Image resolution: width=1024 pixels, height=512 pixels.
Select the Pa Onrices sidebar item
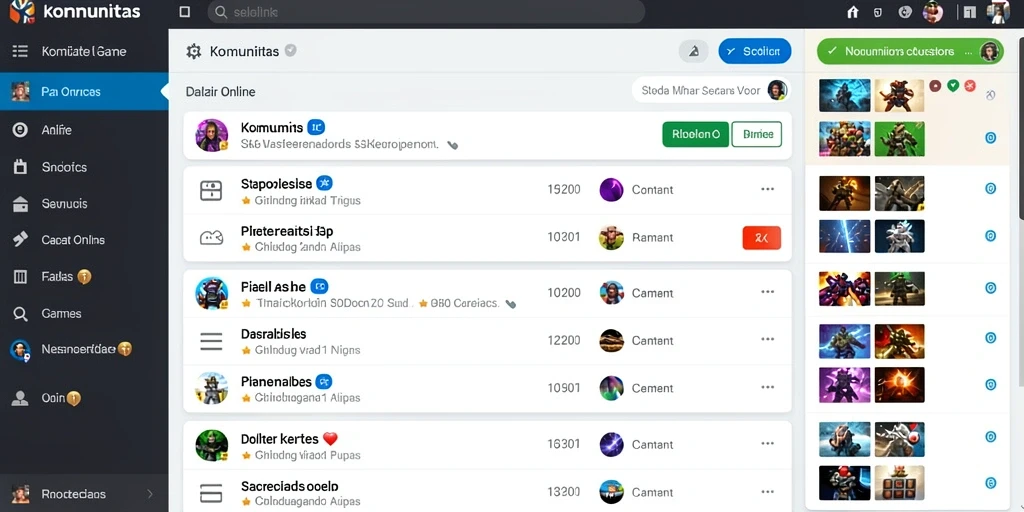pos(84,91)
